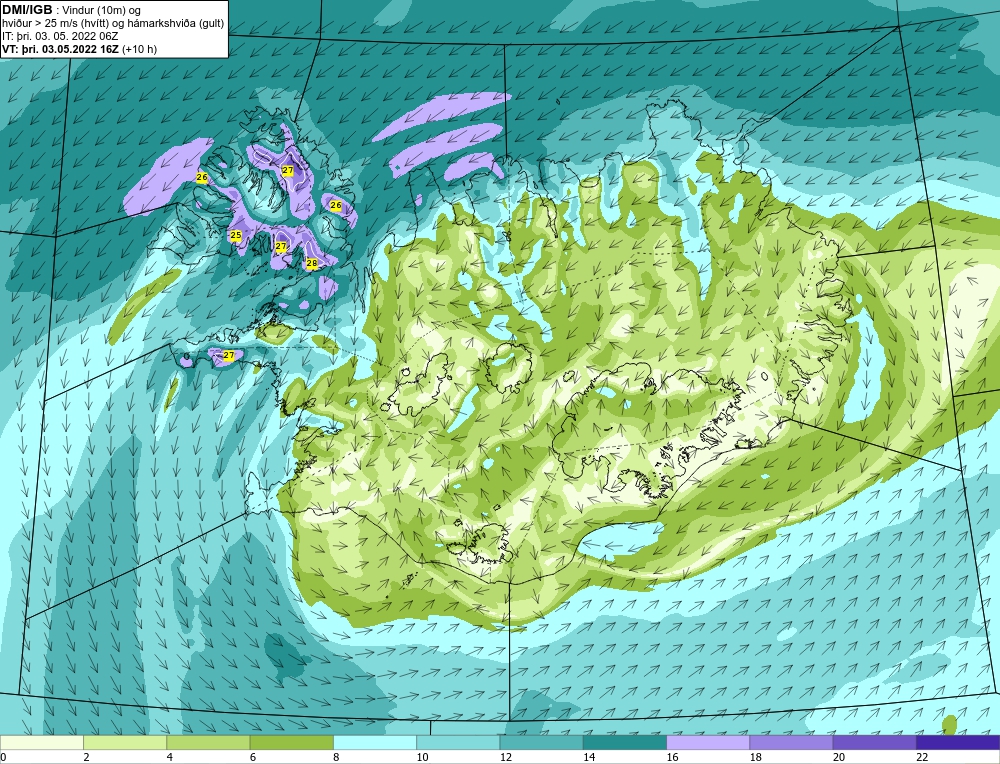The height and width of the screenshot is (764, 1000).
Task: Click the legend scale value 12
Action: click(x=505, y=757)
